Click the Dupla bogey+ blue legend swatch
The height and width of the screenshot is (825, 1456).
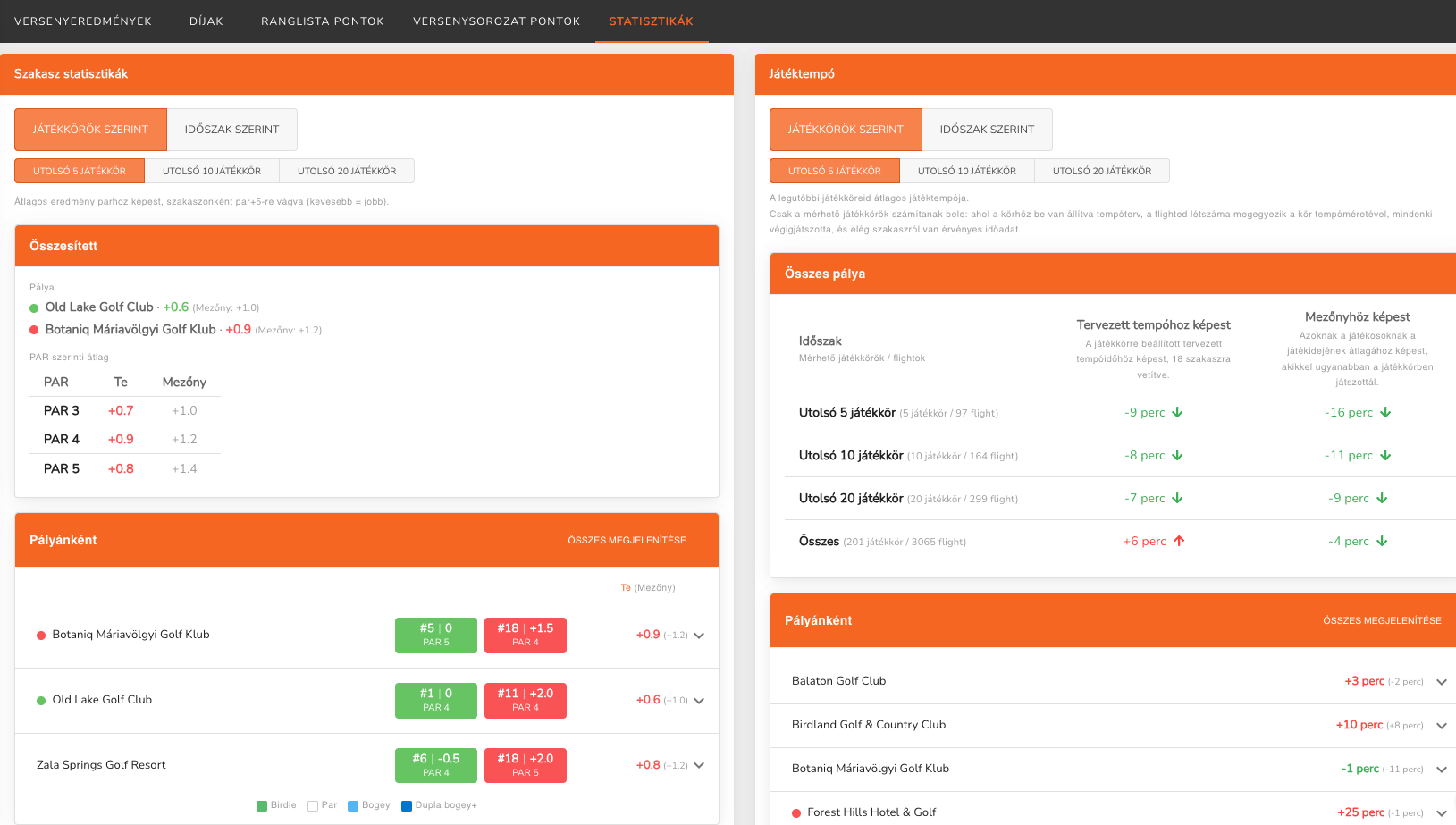(x=407, y=806)
